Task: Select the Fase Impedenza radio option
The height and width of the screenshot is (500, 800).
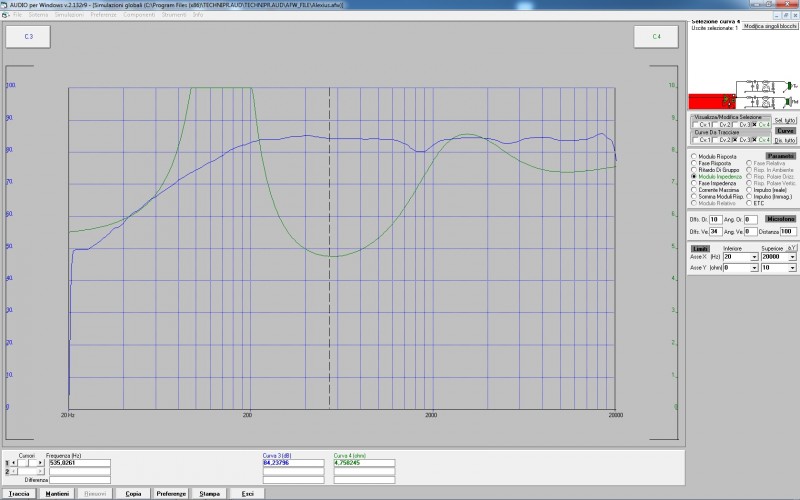Action: [713, 183]
